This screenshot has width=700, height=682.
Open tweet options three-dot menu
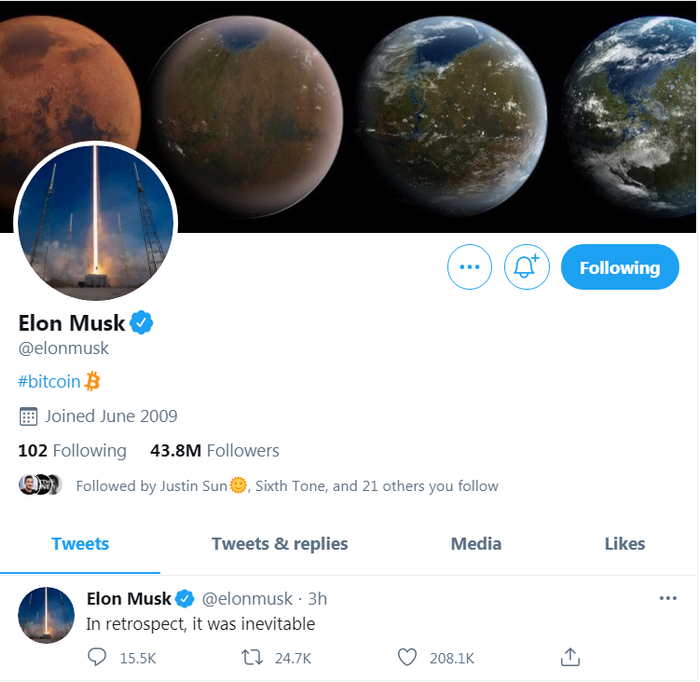[x=668, y=598]
